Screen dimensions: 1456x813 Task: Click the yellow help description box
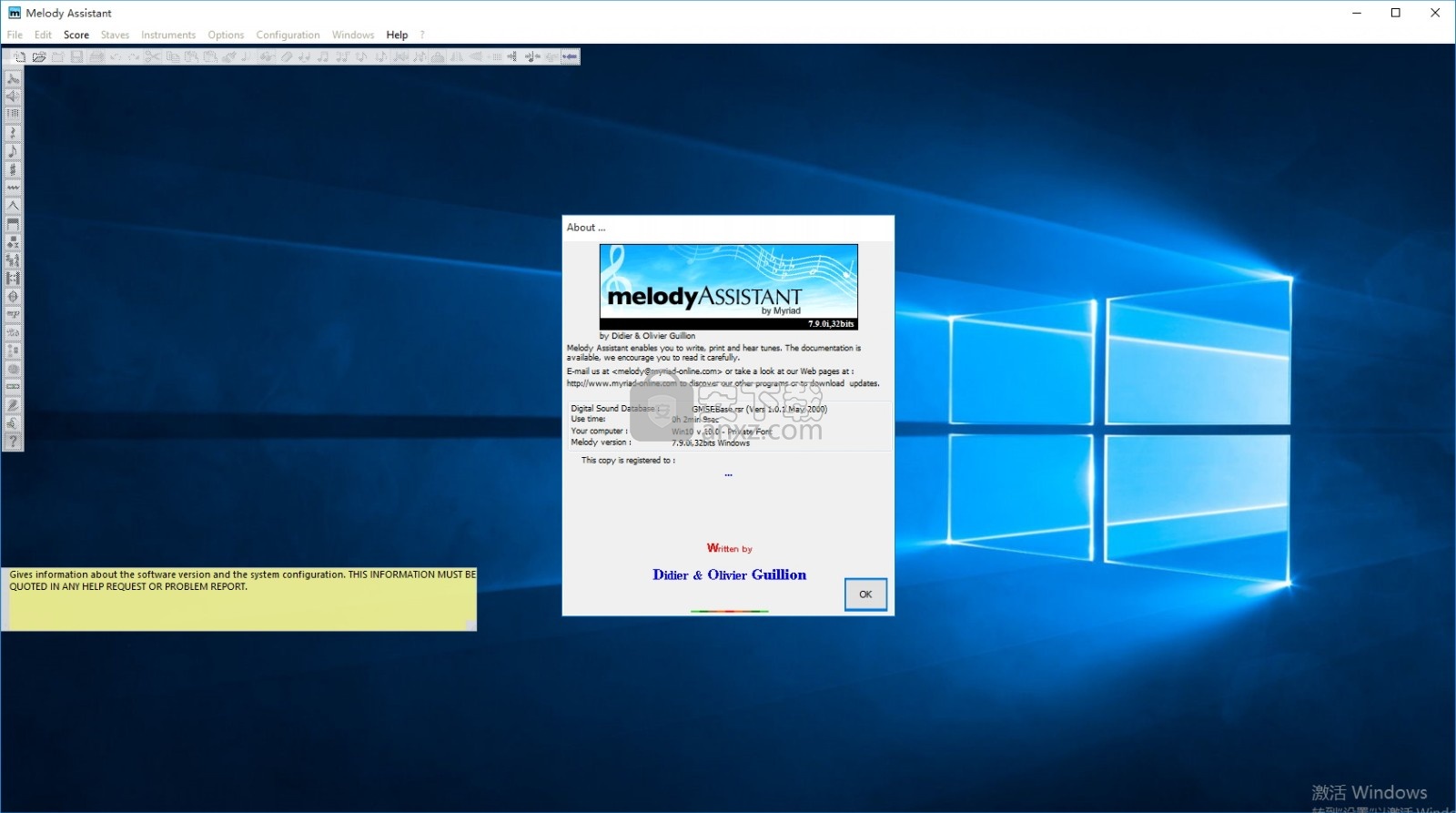[238, 598]
